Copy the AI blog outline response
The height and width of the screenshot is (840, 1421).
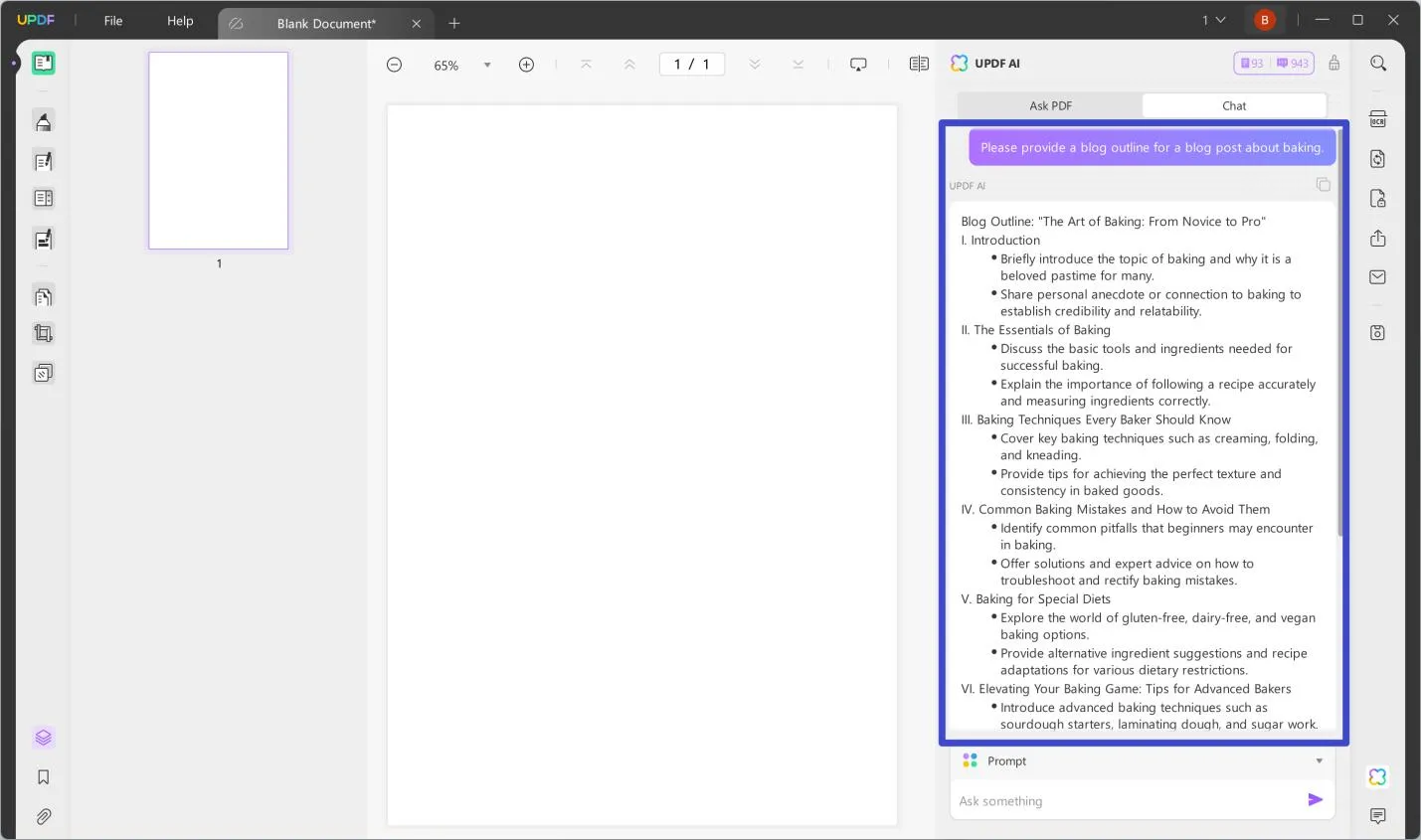tap(1324, 184)
